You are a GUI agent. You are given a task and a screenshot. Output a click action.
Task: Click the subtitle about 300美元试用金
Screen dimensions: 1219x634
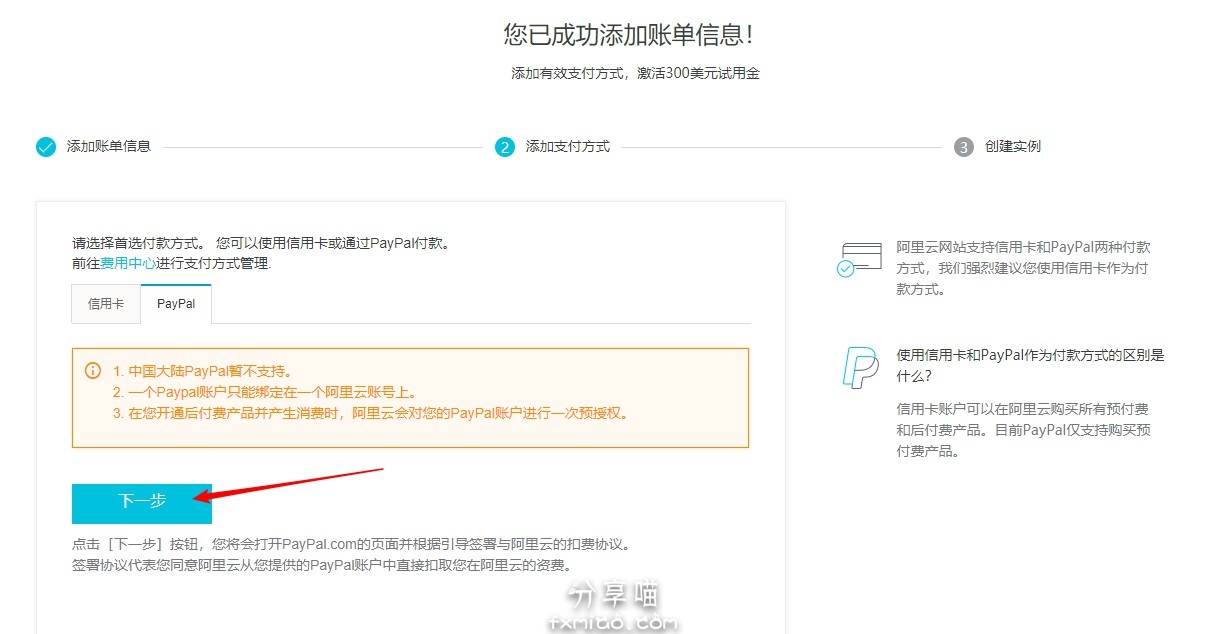636,73
